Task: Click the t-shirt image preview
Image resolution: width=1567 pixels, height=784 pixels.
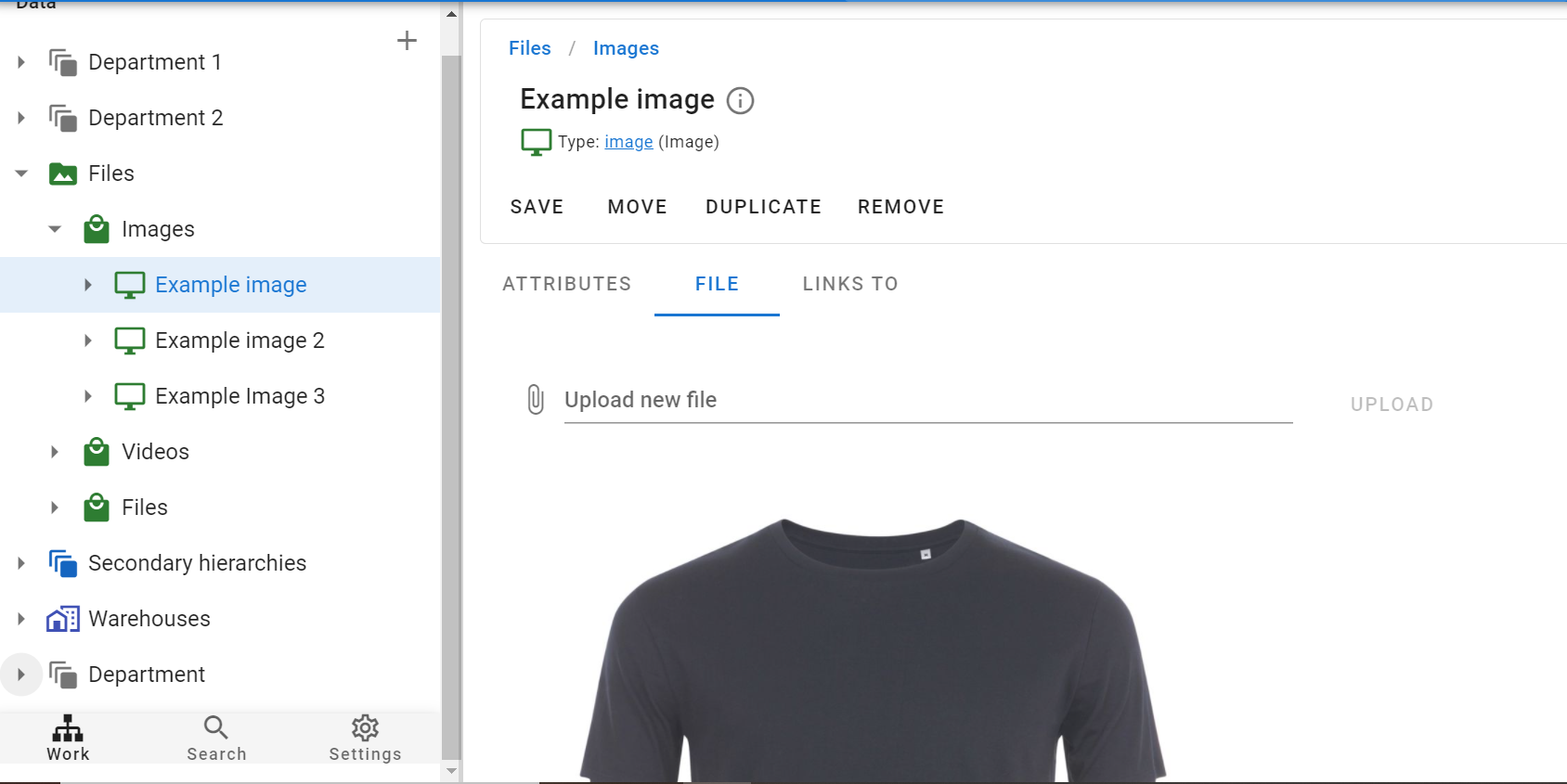Action: [x=873, y=649]
